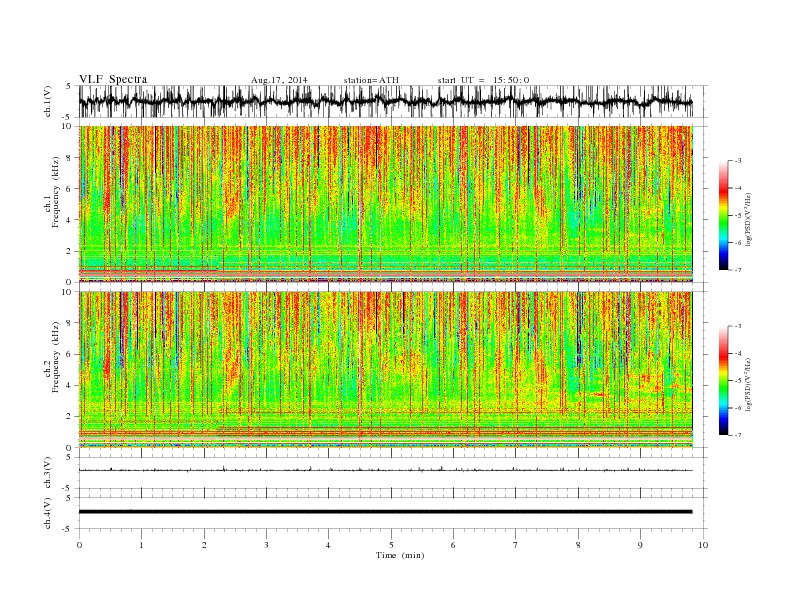Click the log(PSD) label beside ch.2 color bar
Screen dimensions: 792x612
point(749,384)
